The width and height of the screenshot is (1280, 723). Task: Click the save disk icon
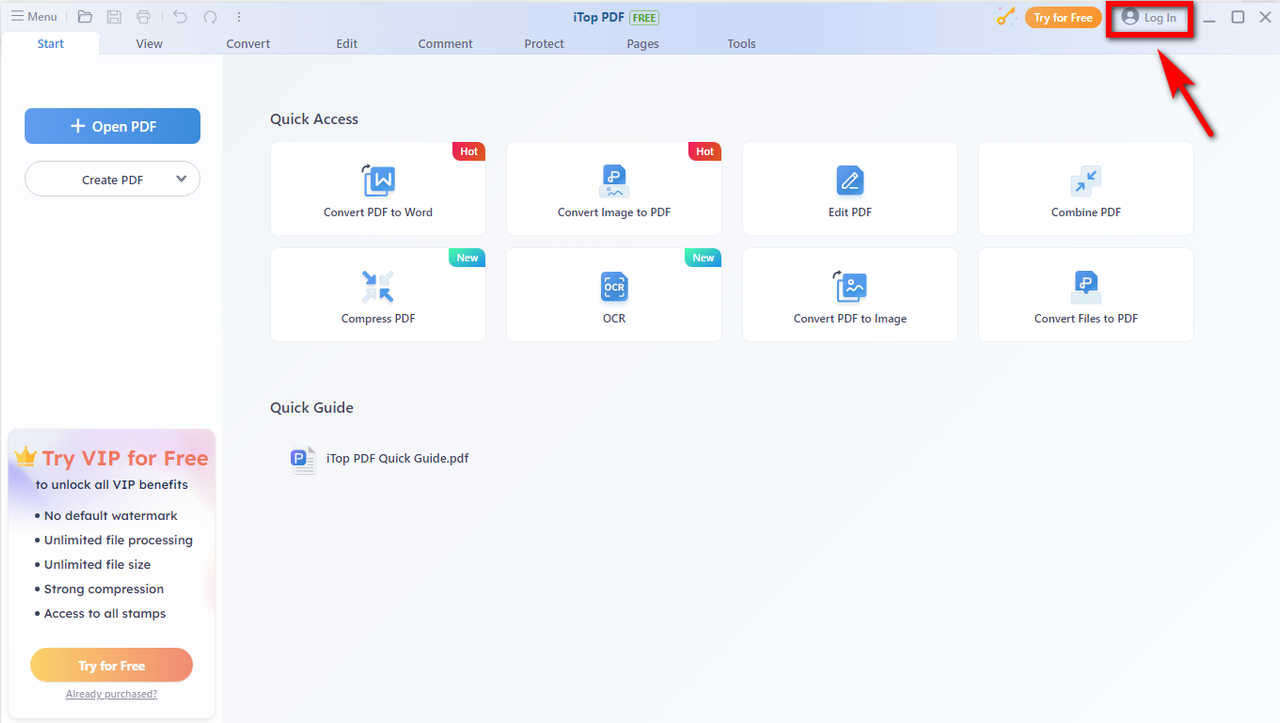[x=114, y=17]
